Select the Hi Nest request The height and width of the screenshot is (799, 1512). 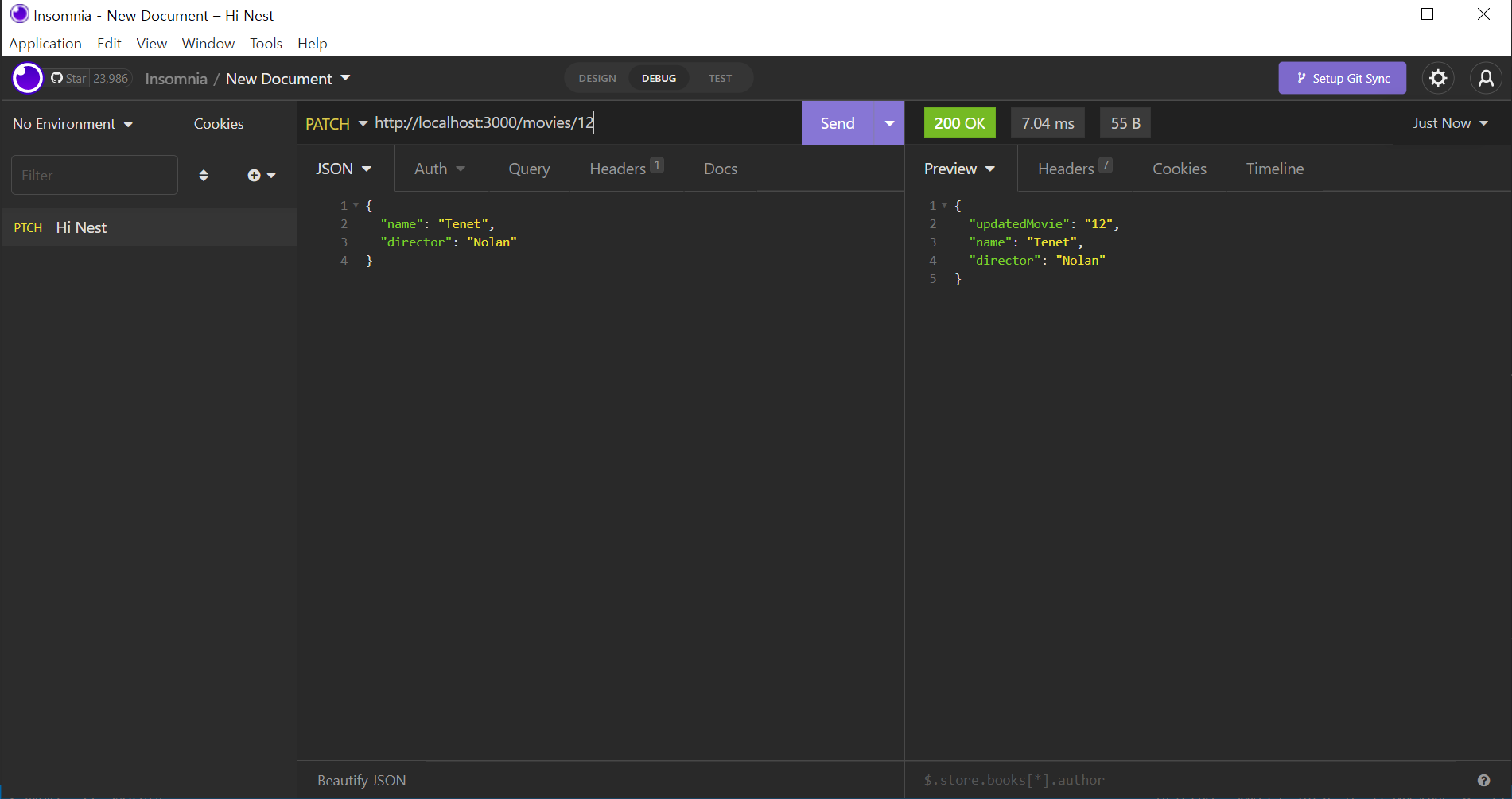(x=149, y=227)
